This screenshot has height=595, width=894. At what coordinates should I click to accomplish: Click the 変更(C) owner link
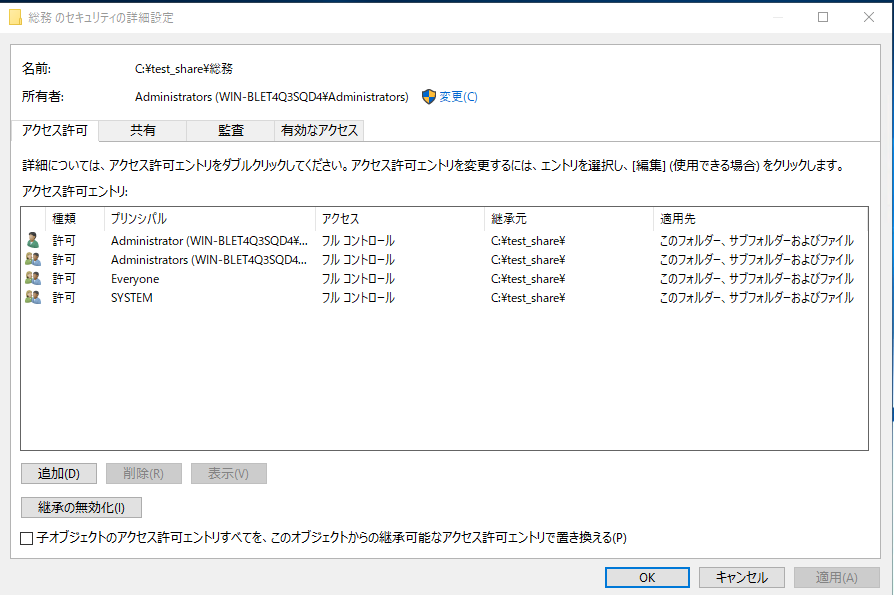[458, 97]
